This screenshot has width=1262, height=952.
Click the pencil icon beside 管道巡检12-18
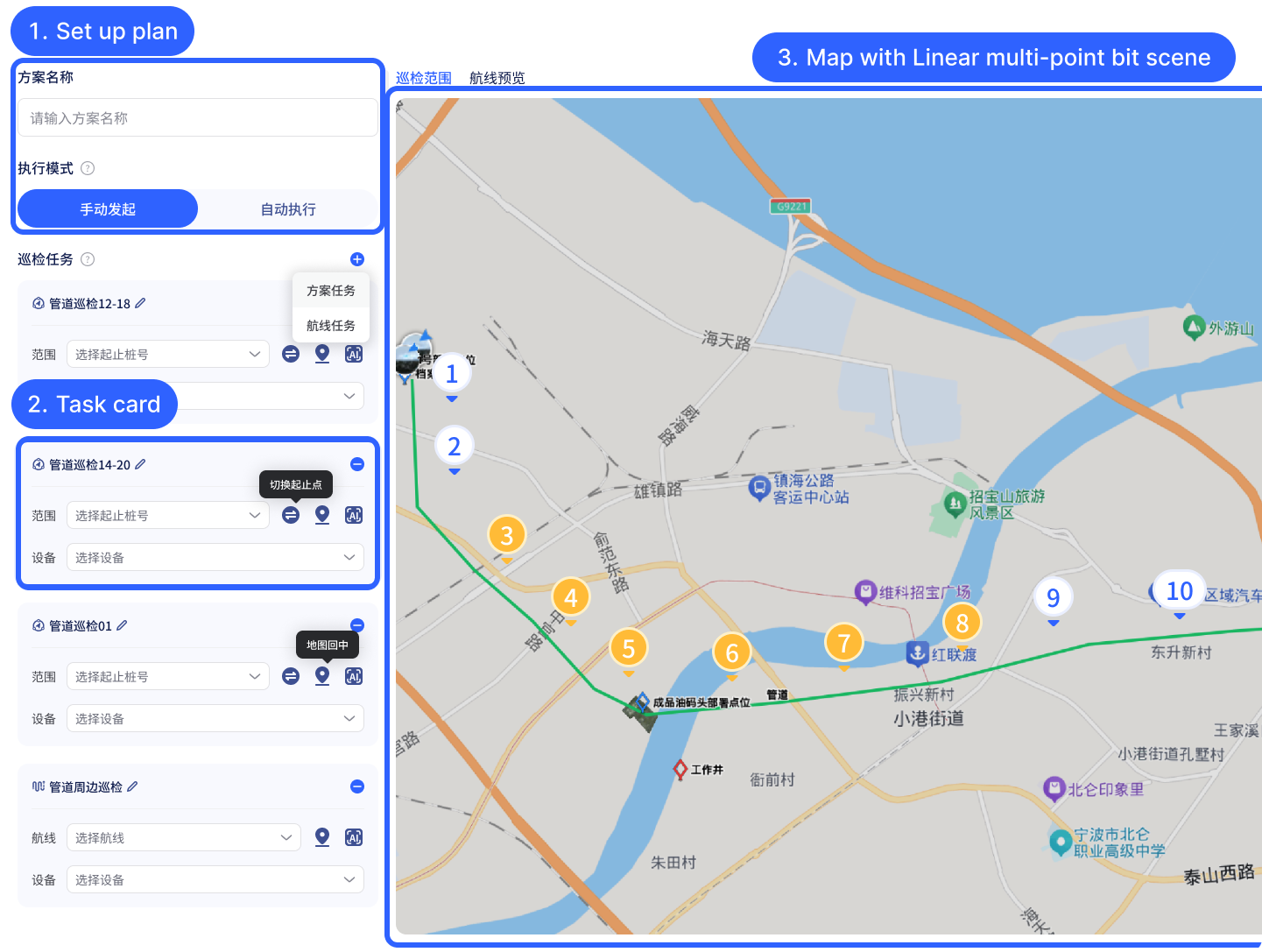tap(140, 303)
